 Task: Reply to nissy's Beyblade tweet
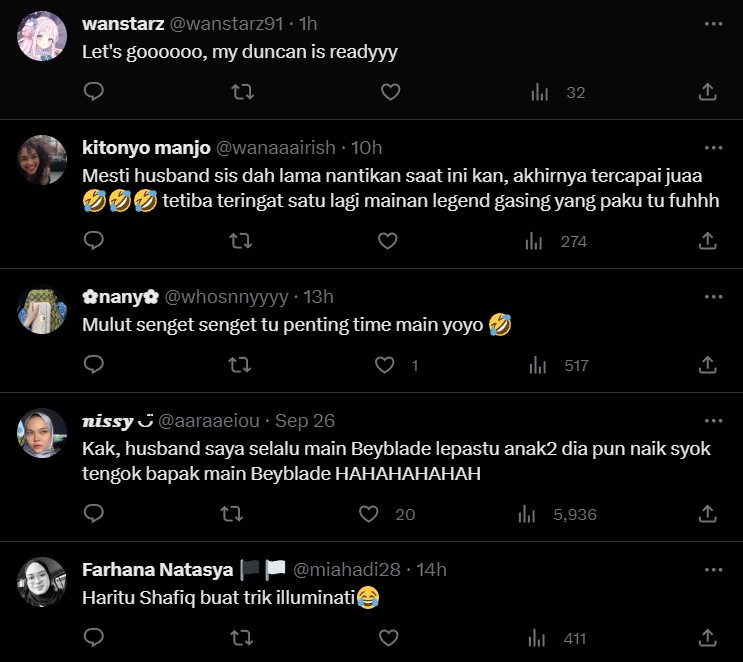93,514
